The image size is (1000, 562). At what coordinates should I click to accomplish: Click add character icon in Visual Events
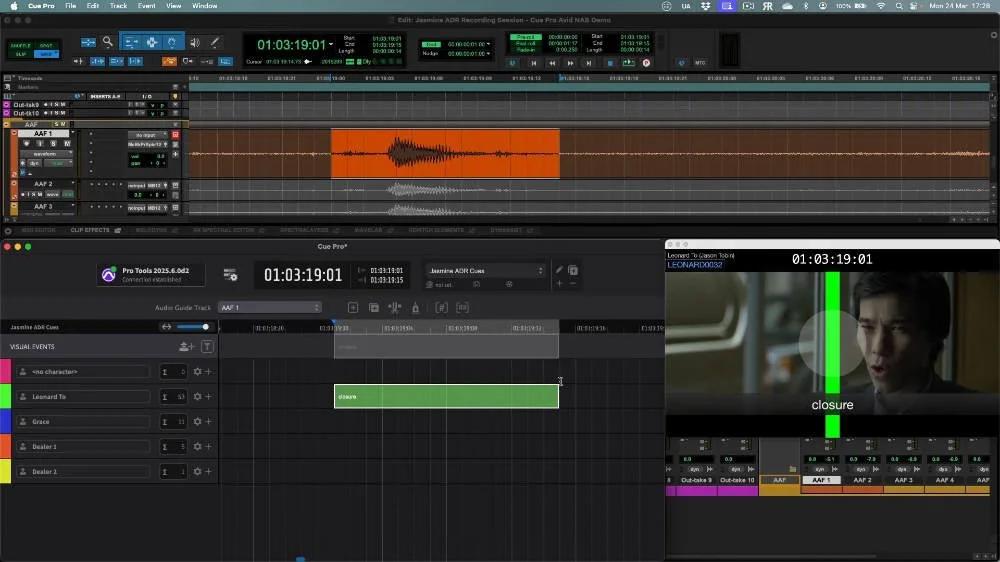(186, 346)
